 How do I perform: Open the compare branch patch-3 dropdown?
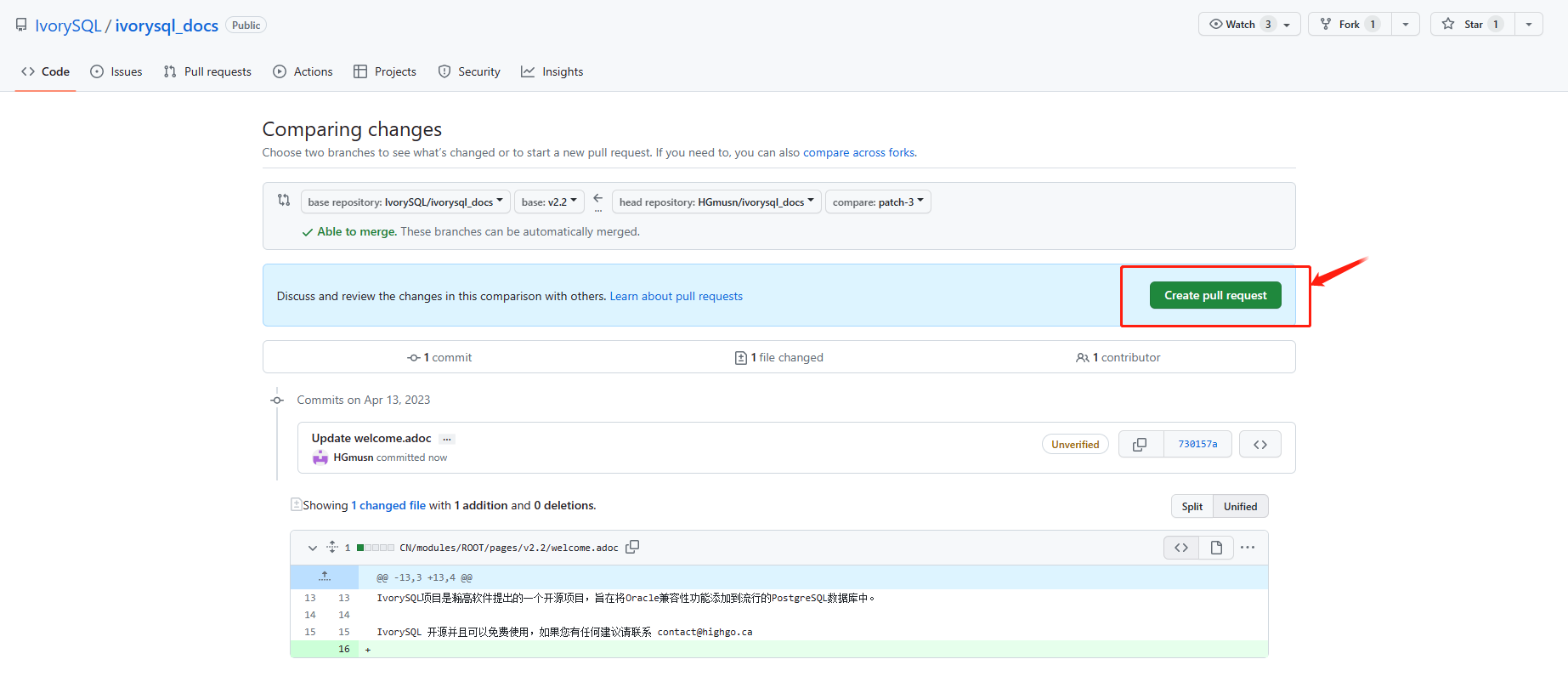coord(878,202)
